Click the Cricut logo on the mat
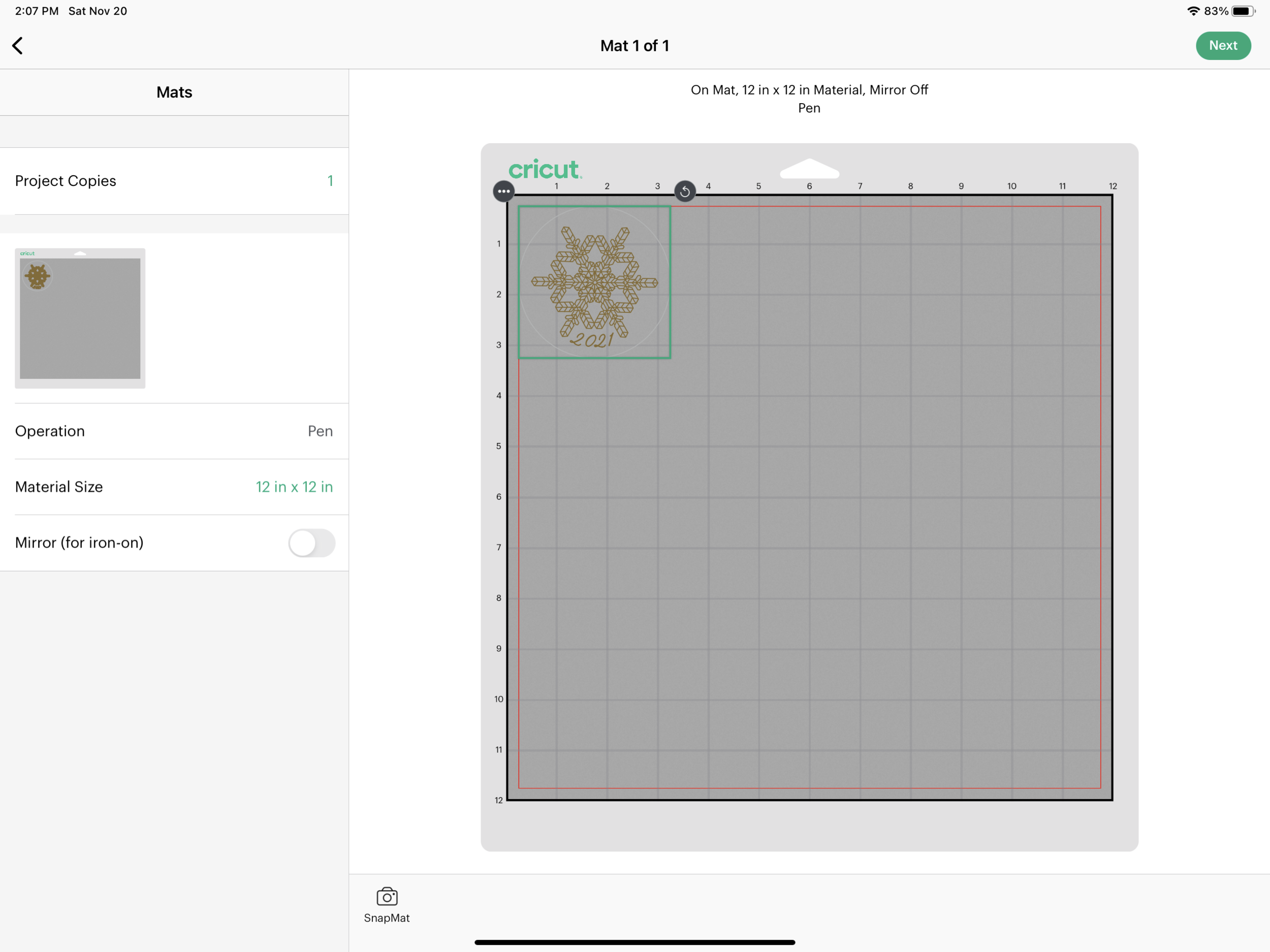Image resolution: width=1270 pixels, height=952 pixels. point(544,169)
